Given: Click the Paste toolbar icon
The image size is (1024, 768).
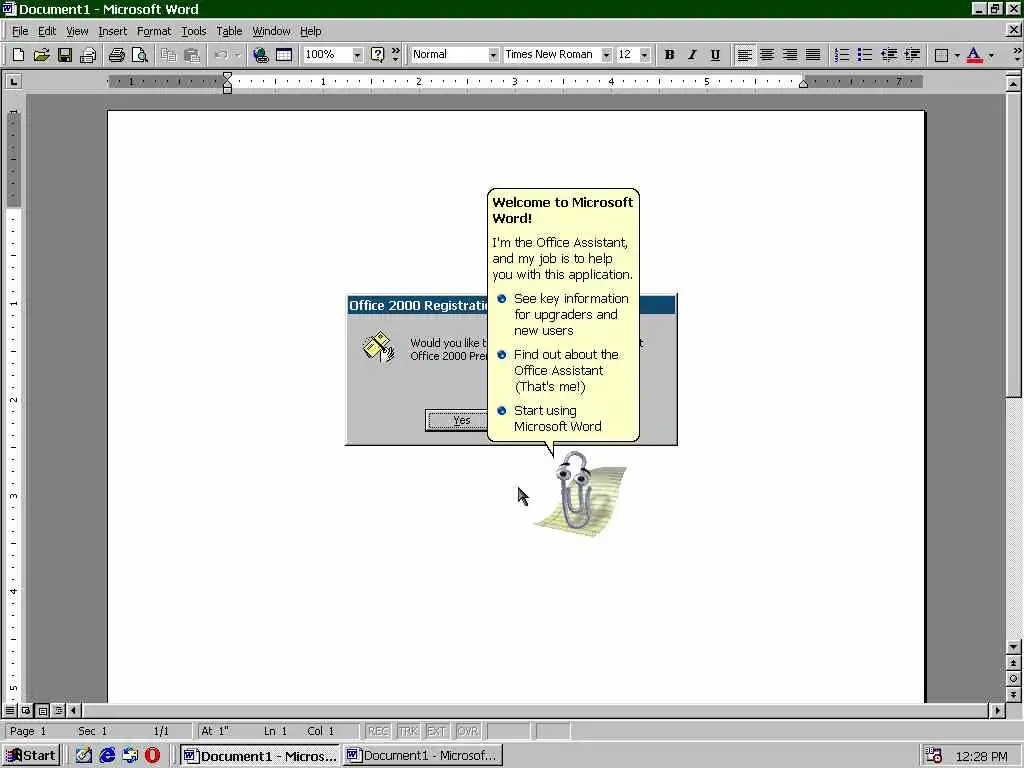Looking at the screenshot, I should (191, 55).
